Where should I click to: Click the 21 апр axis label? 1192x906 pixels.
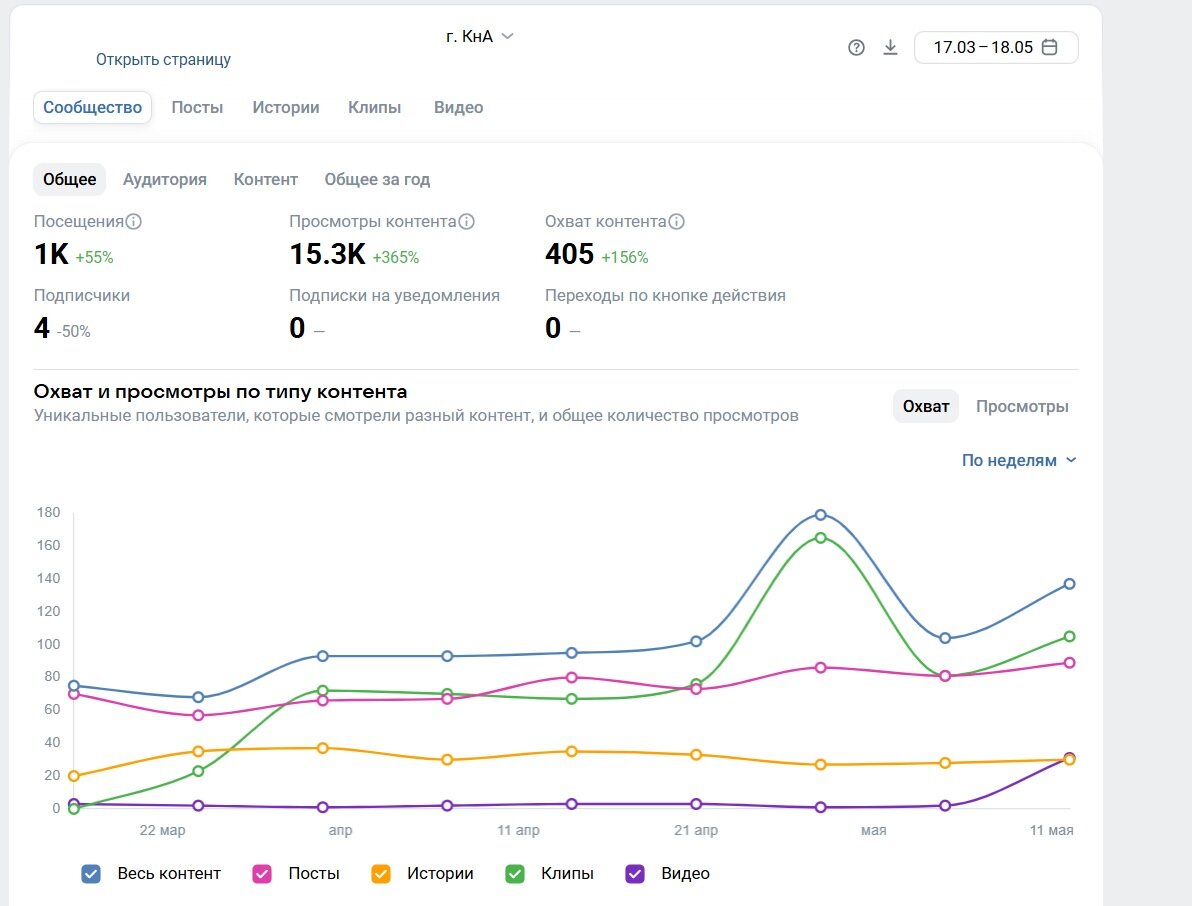[696, 830]
